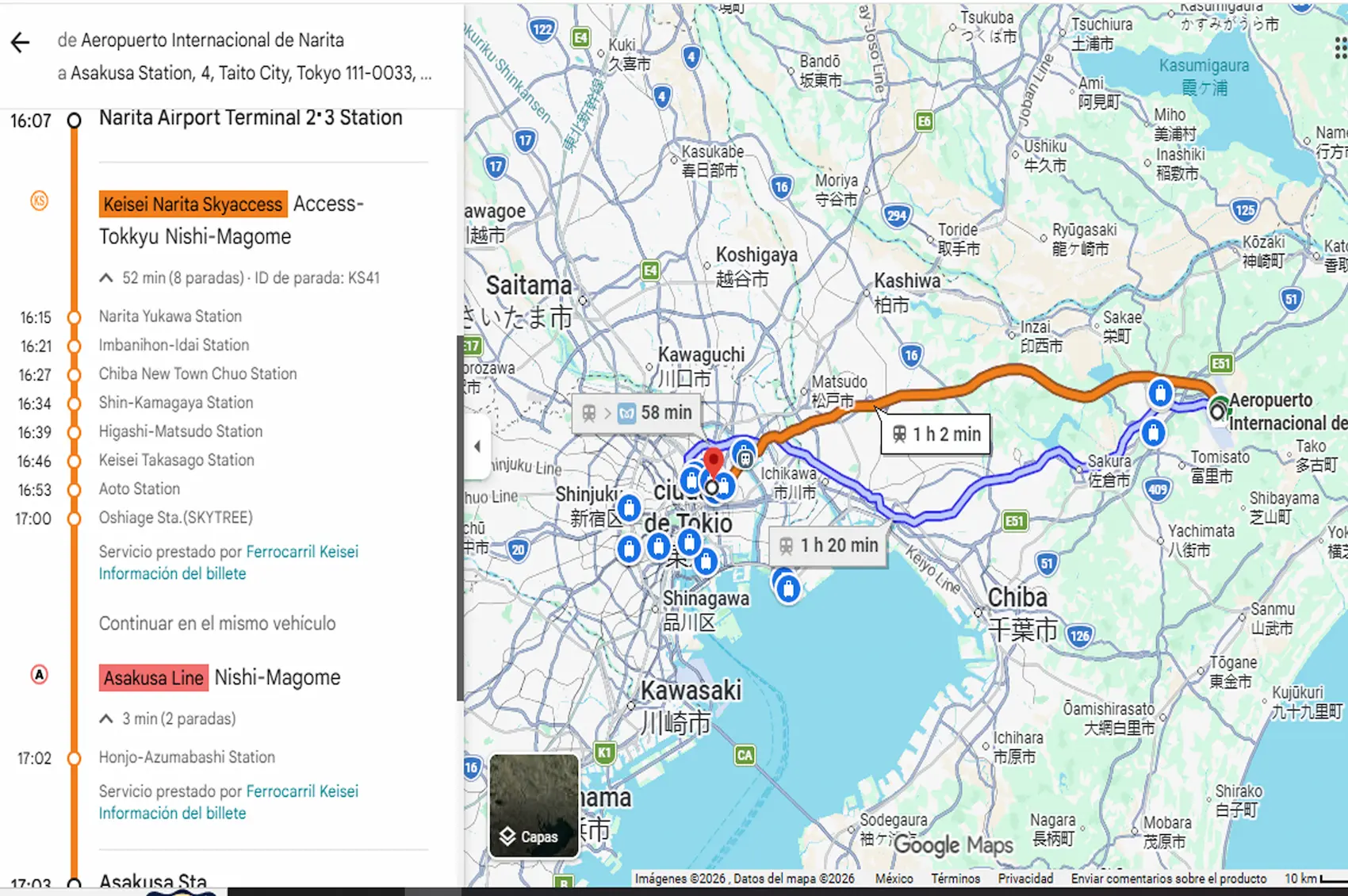Click the México footer link
1348x896 pixels.
tap(894, 879)
